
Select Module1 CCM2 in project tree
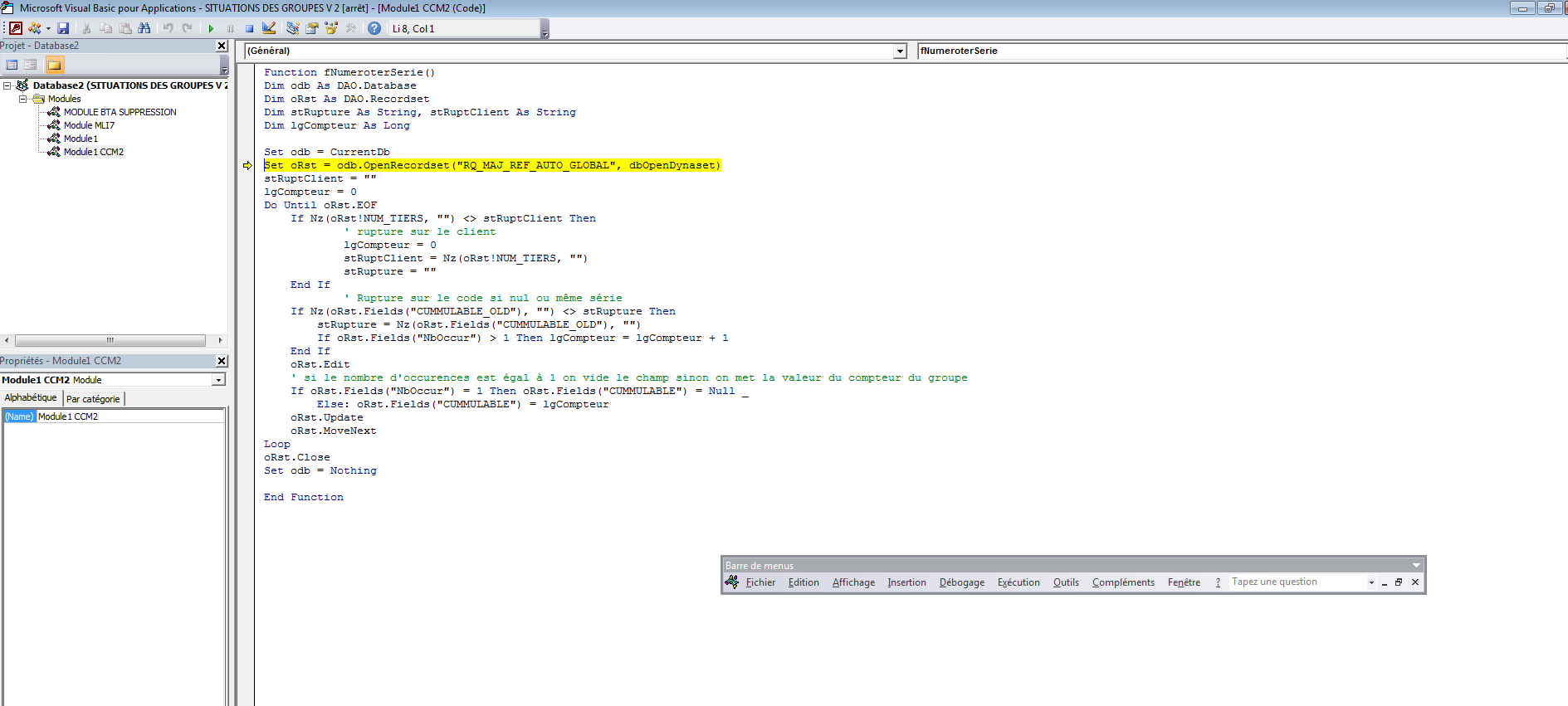[94, 152]
